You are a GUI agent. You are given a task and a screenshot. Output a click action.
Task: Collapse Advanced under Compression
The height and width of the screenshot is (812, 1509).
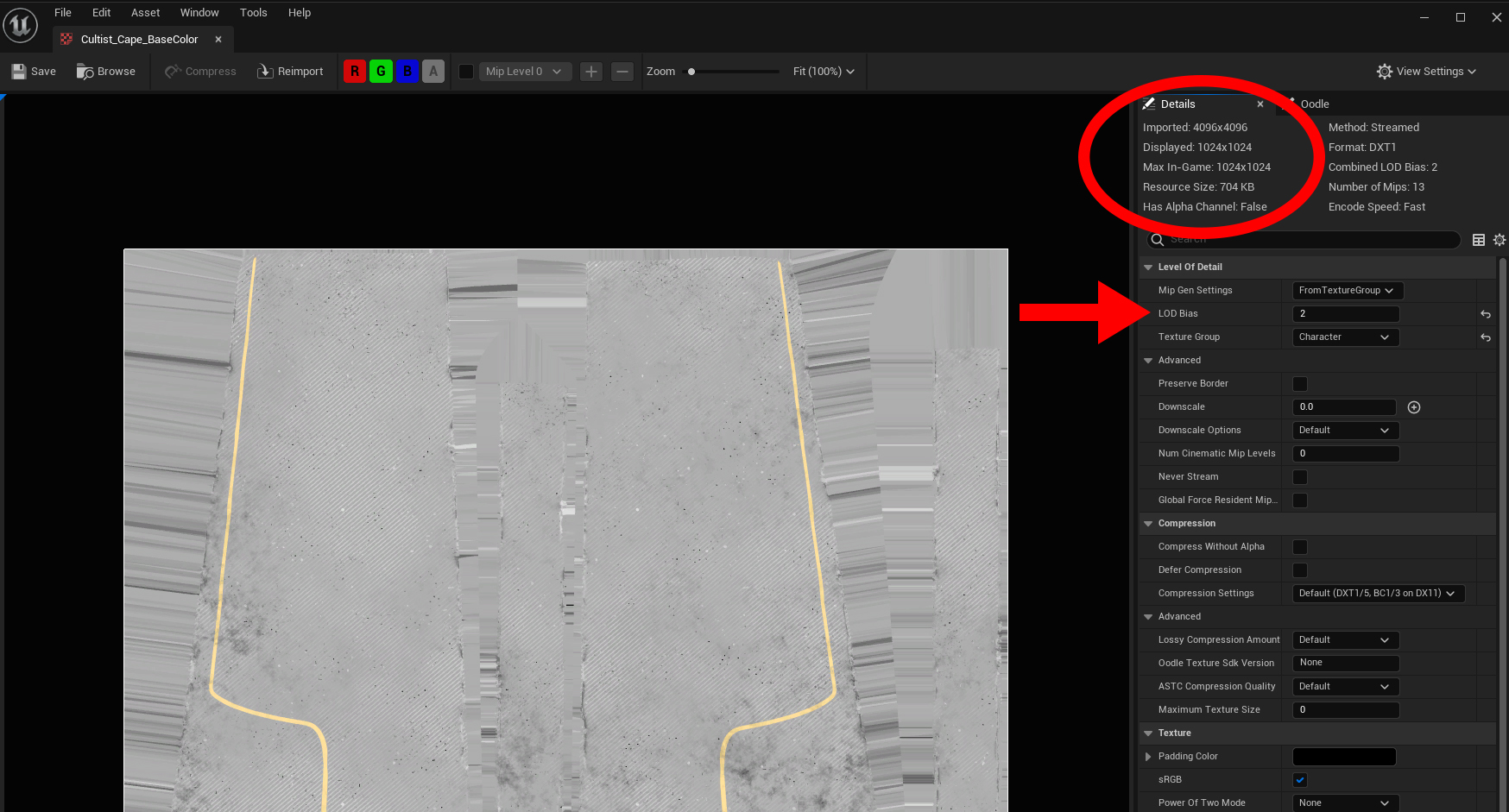click(1148, 617)
